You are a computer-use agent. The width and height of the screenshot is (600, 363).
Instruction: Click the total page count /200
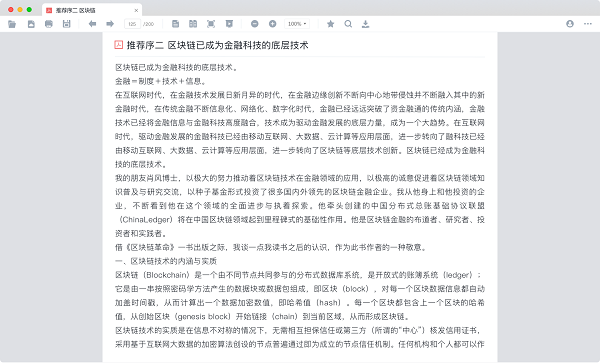148,24
